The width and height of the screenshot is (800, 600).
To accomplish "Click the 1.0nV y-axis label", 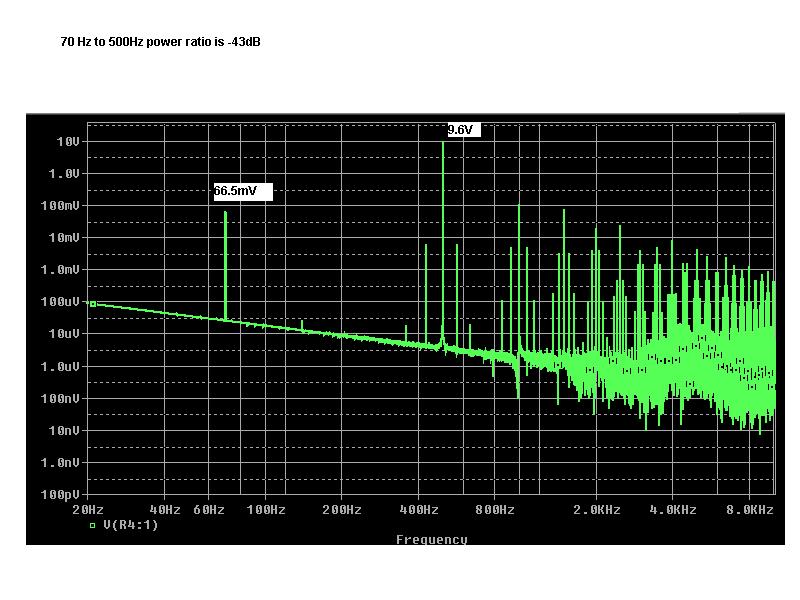I will click(x=60, y=463).
